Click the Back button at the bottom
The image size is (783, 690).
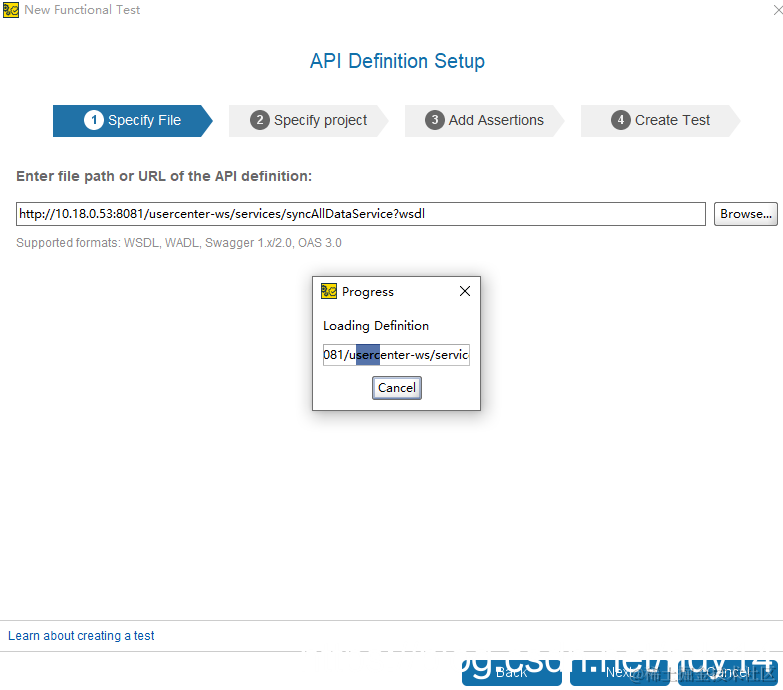click(x=511, y=673)
